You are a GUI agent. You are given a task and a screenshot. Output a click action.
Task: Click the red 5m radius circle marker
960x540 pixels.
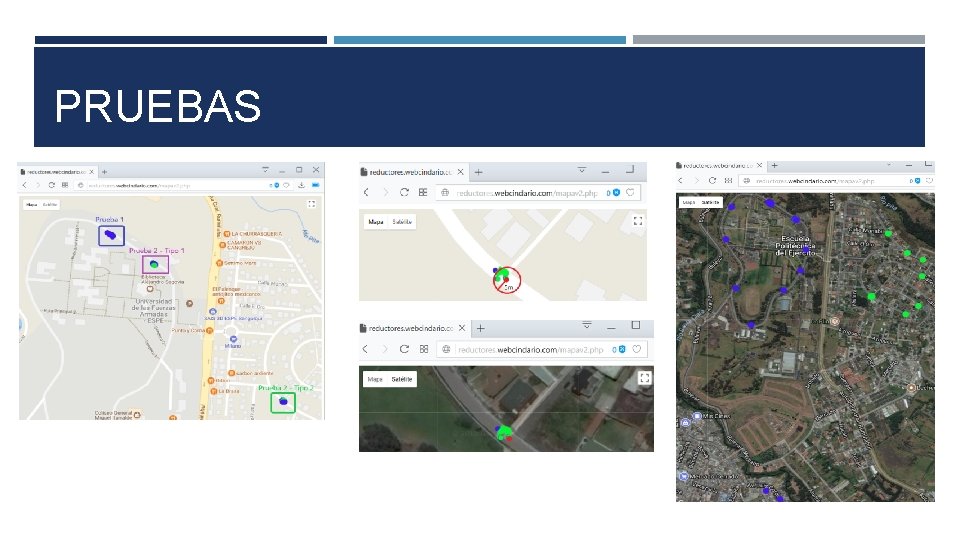507,280
